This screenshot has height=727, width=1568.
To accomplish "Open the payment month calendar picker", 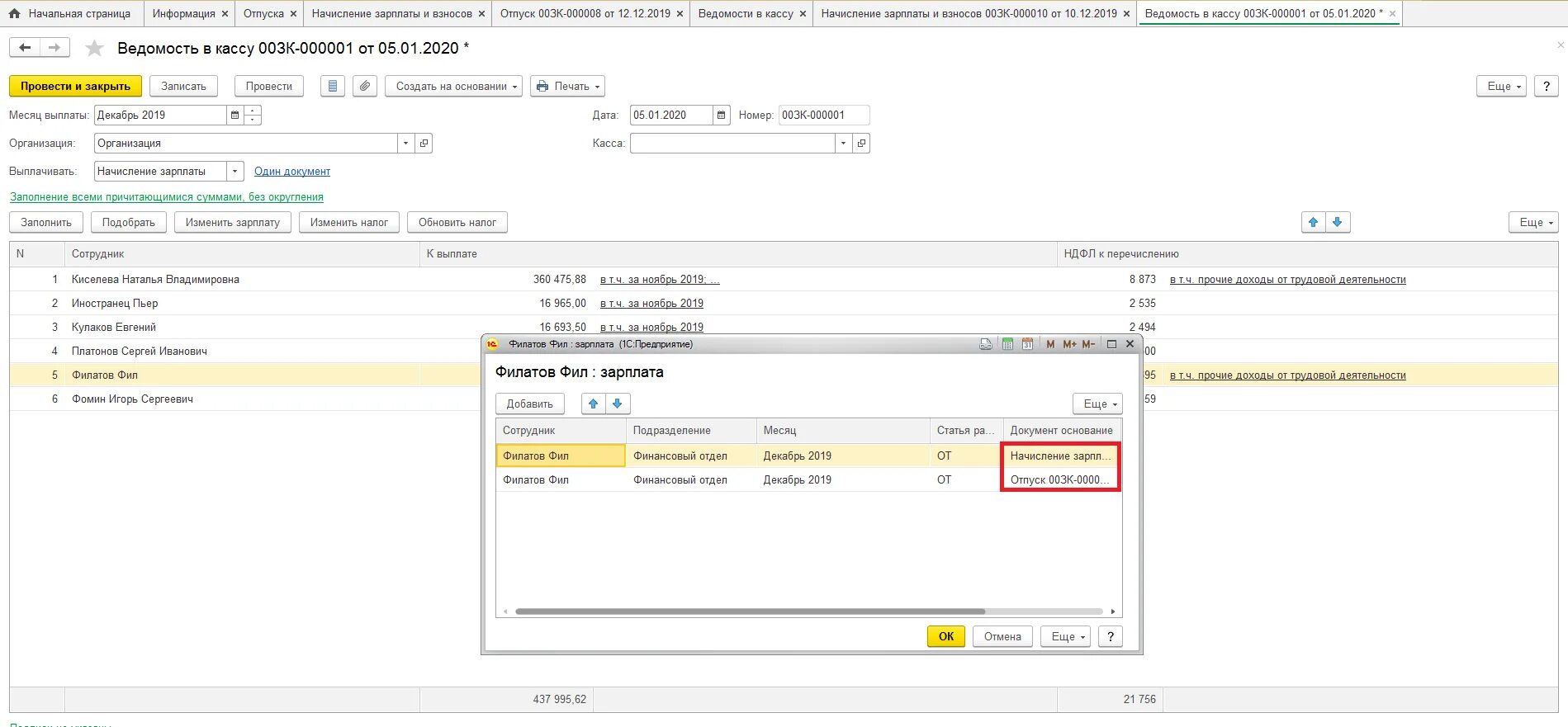I will [235, 116].
